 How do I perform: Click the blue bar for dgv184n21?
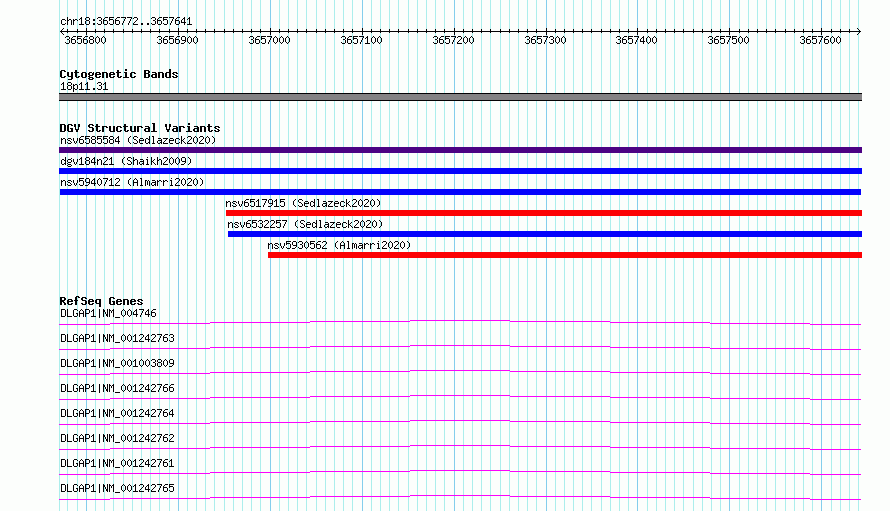click(460, 171)
